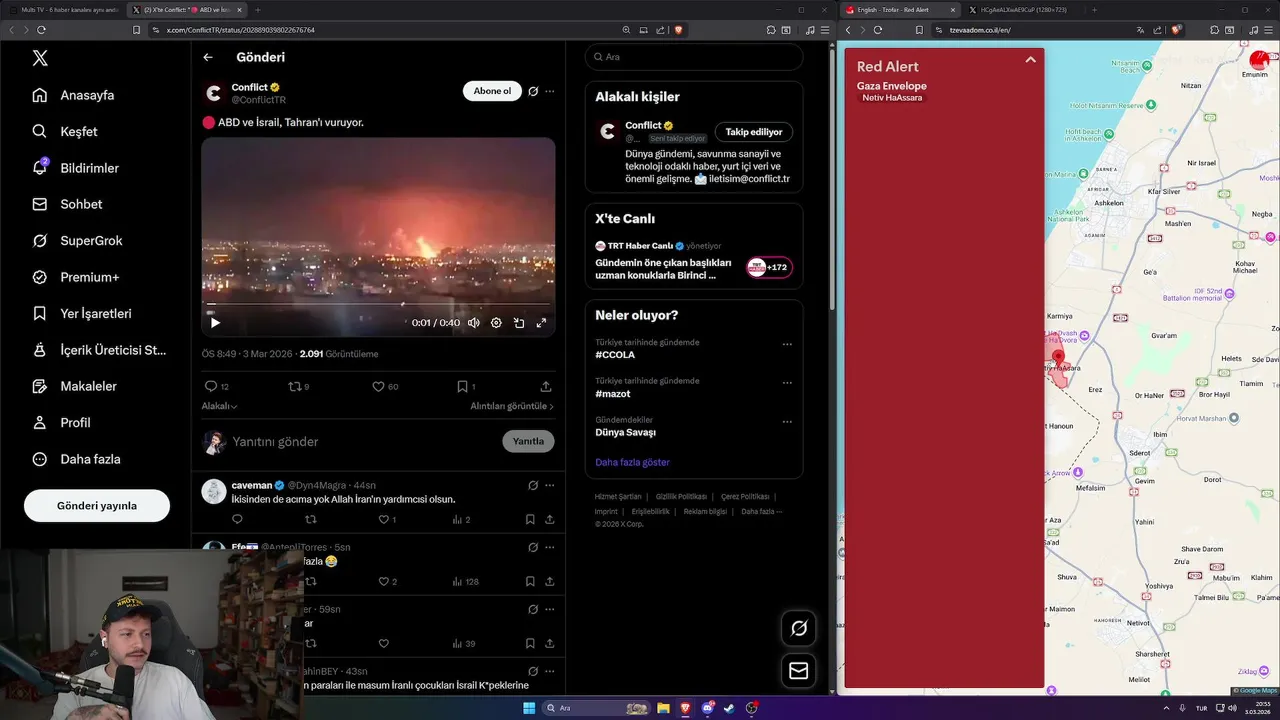Click Brave shield icon in X window
Screen dimensions: 1280x720
pyautogui.click(x=679, y=30)
